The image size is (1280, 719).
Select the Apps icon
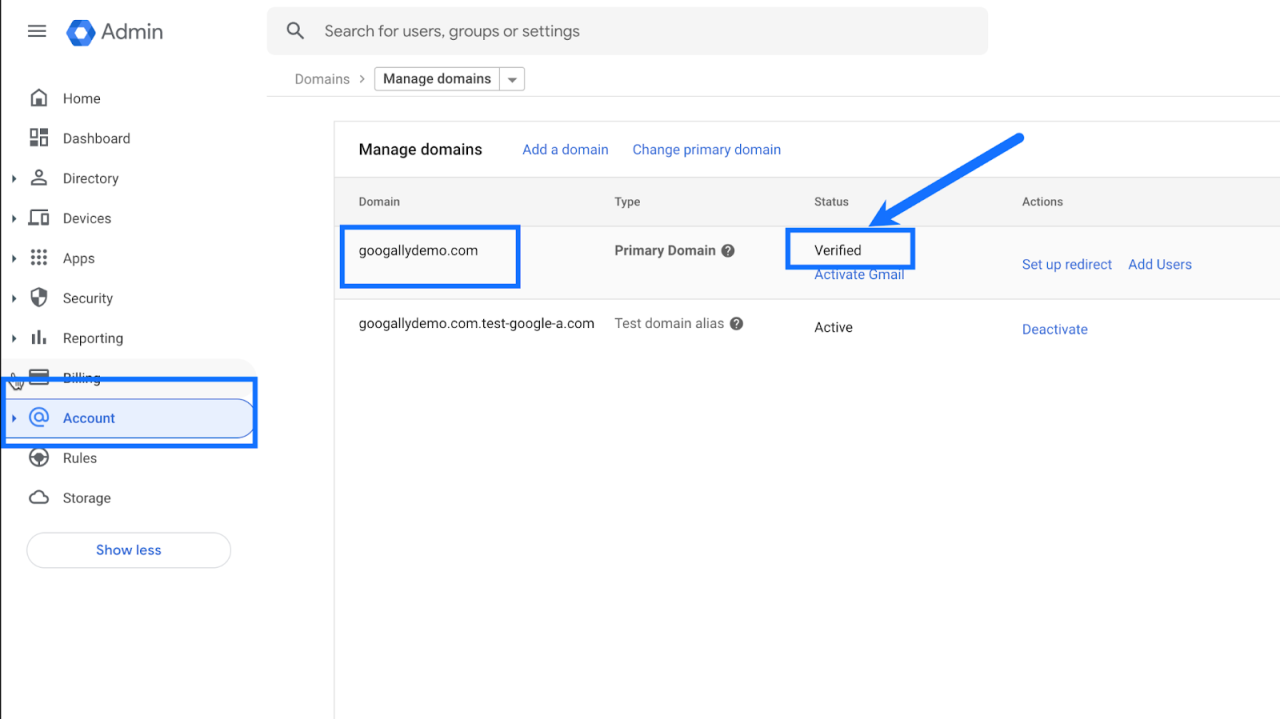(39, 258)
